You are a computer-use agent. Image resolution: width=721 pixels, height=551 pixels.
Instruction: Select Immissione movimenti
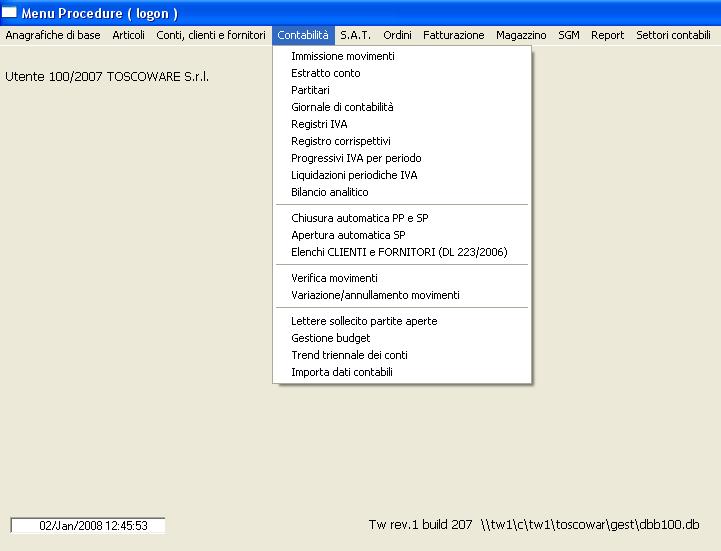coord(402,56)
